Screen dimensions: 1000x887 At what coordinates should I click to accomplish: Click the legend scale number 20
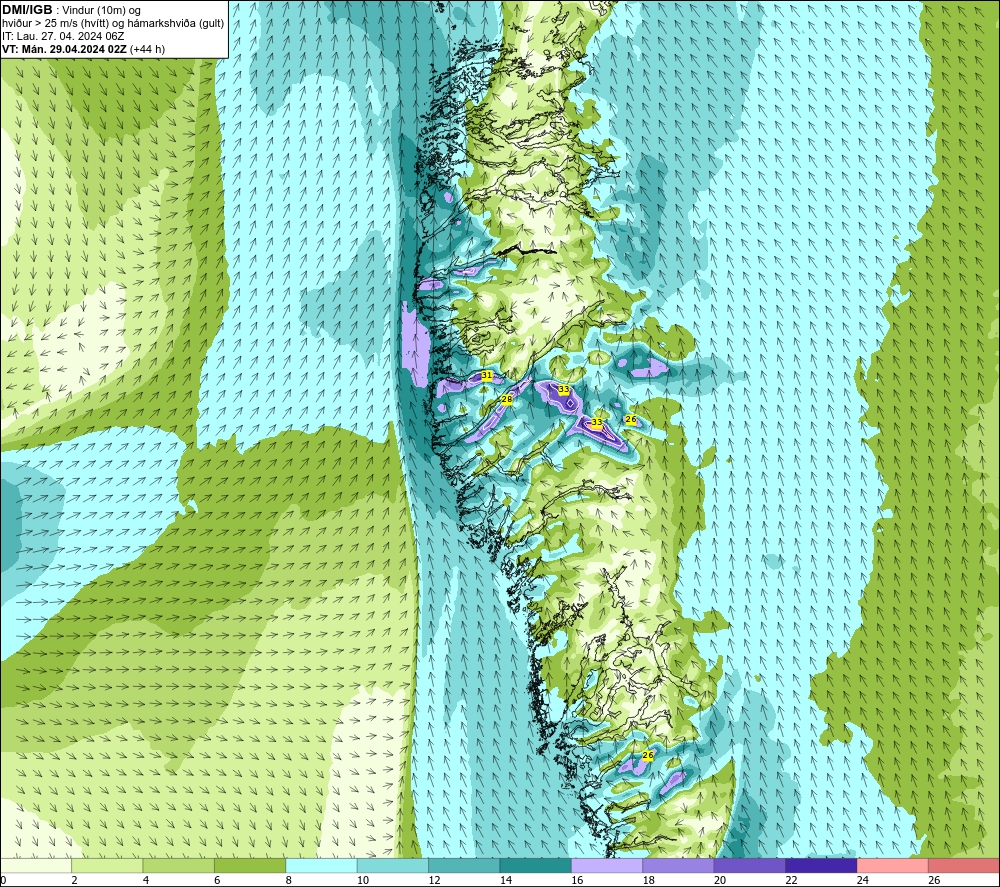coord(720,880)
